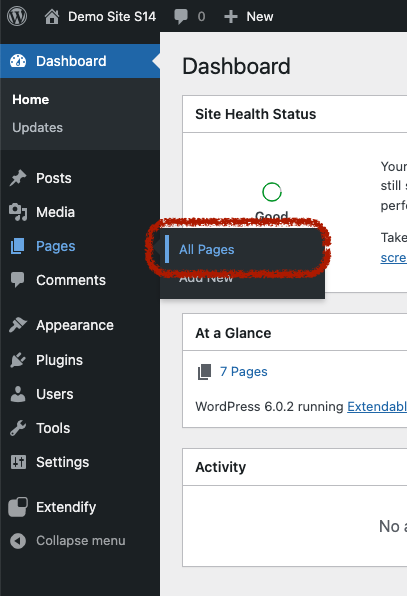Click the WordPress logo icon
Image resolution: width=407 pixels, height=596 pixels.
[17, 16]
